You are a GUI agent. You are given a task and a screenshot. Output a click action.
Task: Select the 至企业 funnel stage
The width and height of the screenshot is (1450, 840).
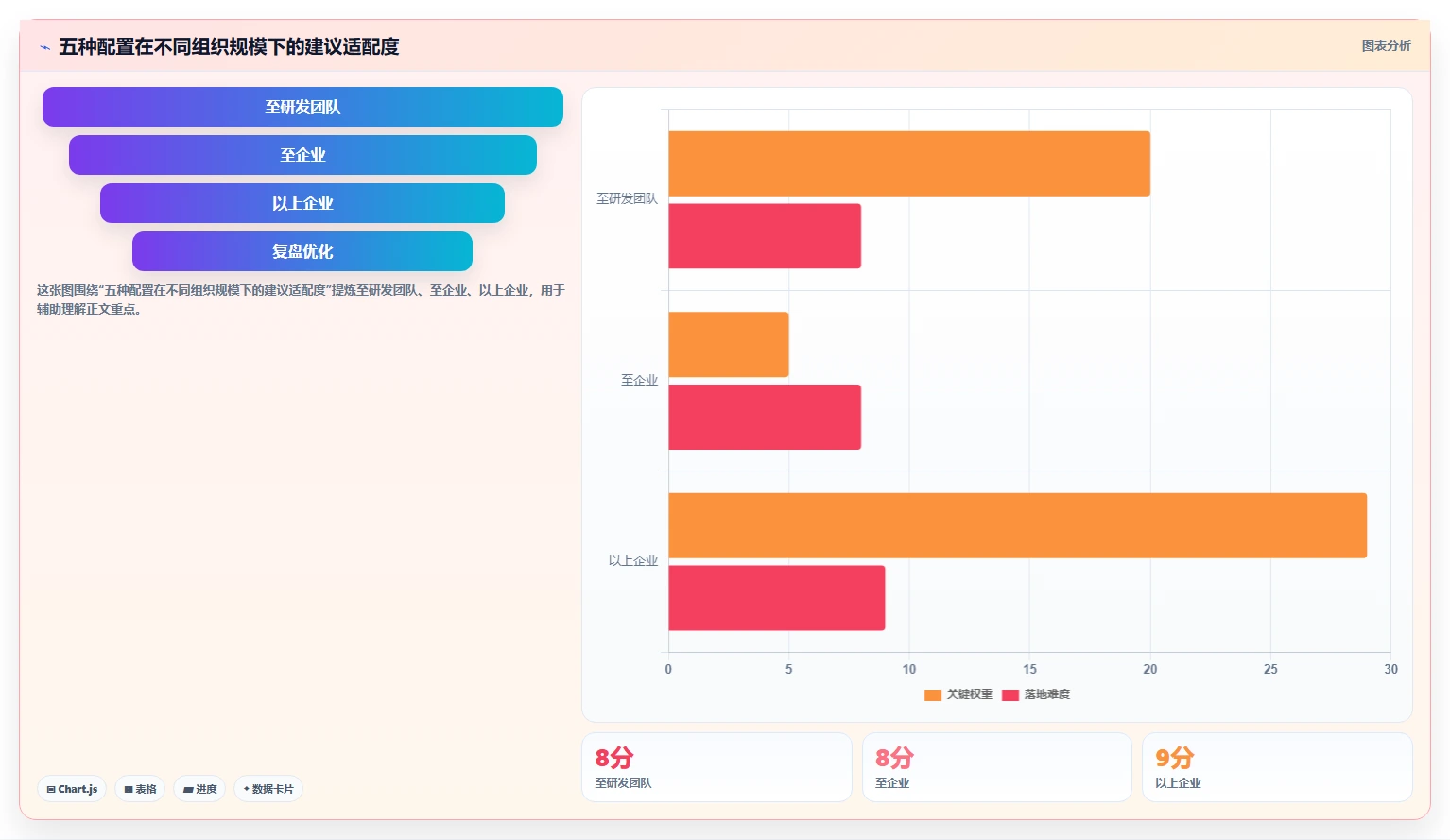pos(302,155)
